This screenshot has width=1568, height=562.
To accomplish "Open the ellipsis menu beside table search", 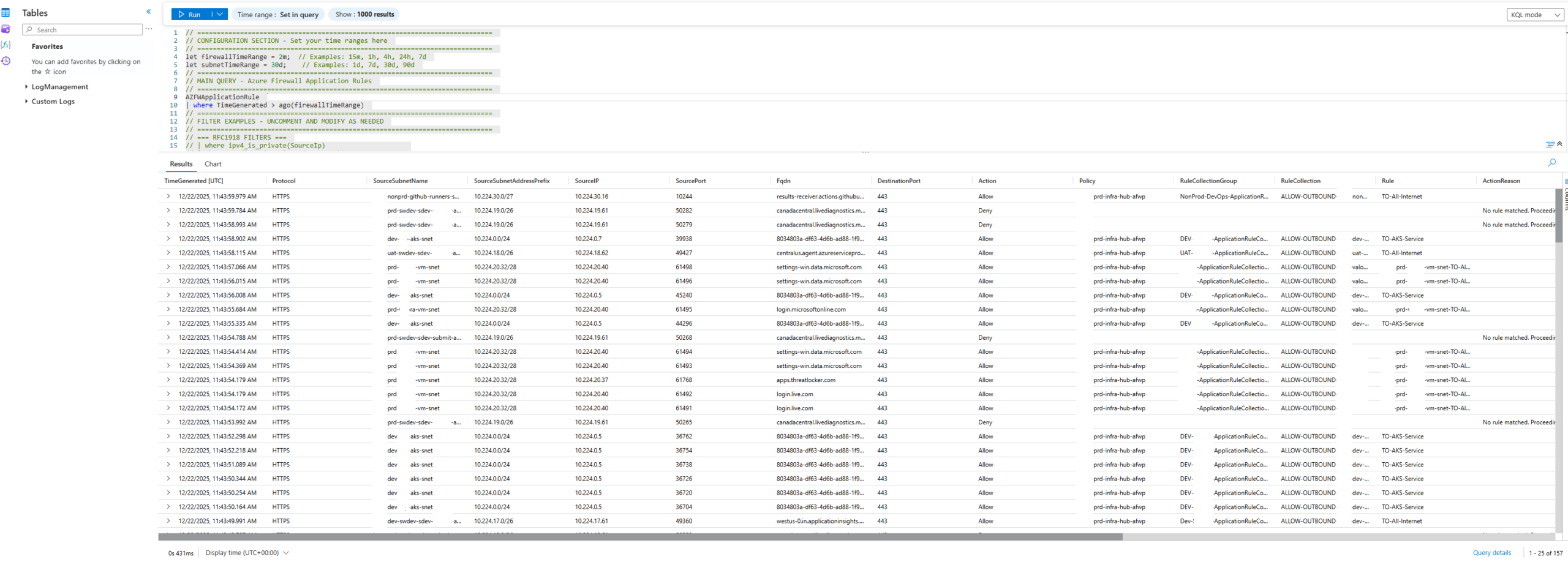I will (x=149, y=29).
